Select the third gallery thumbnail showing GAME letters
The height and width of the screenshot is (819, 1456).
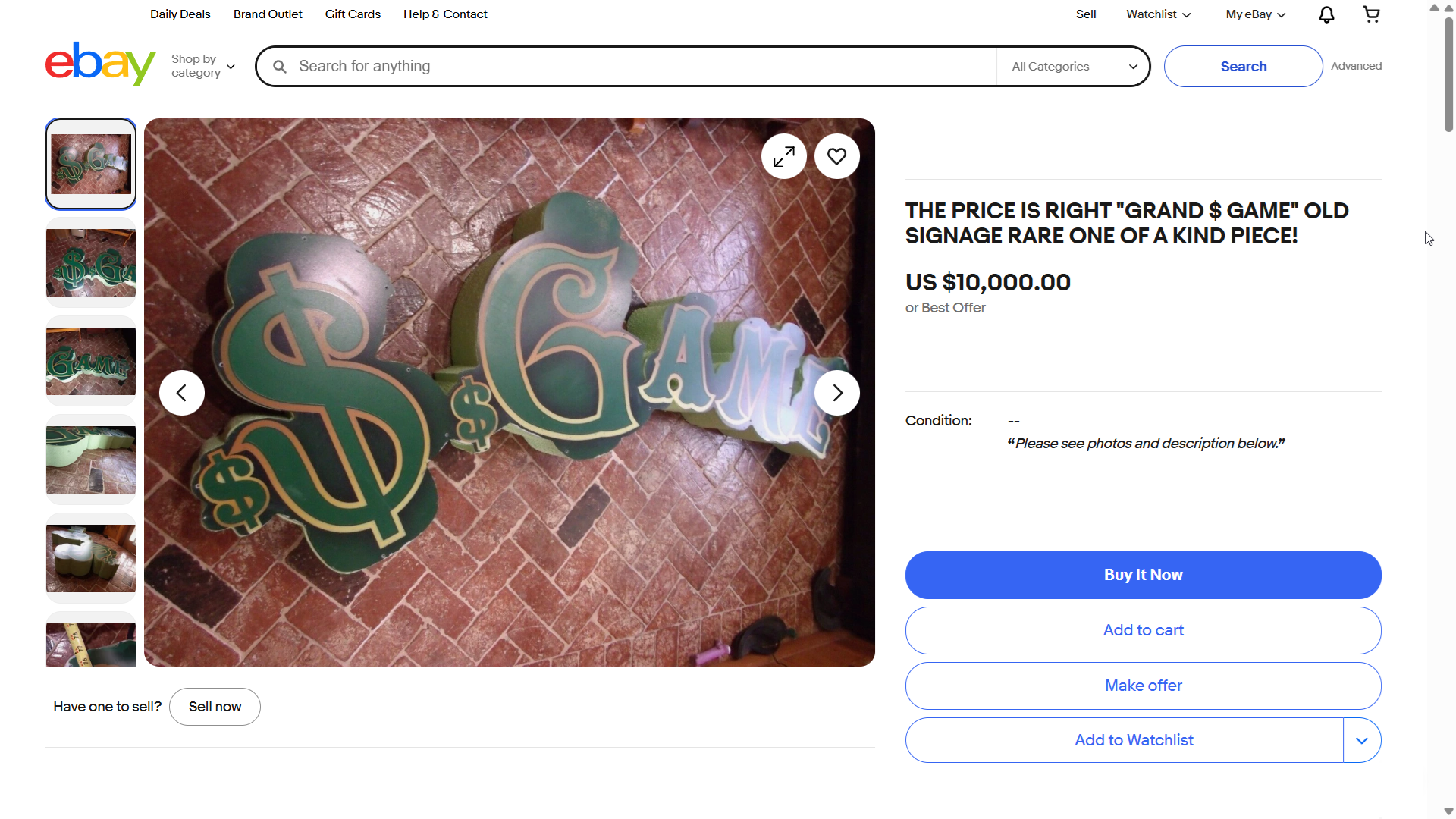click(90, 359)
